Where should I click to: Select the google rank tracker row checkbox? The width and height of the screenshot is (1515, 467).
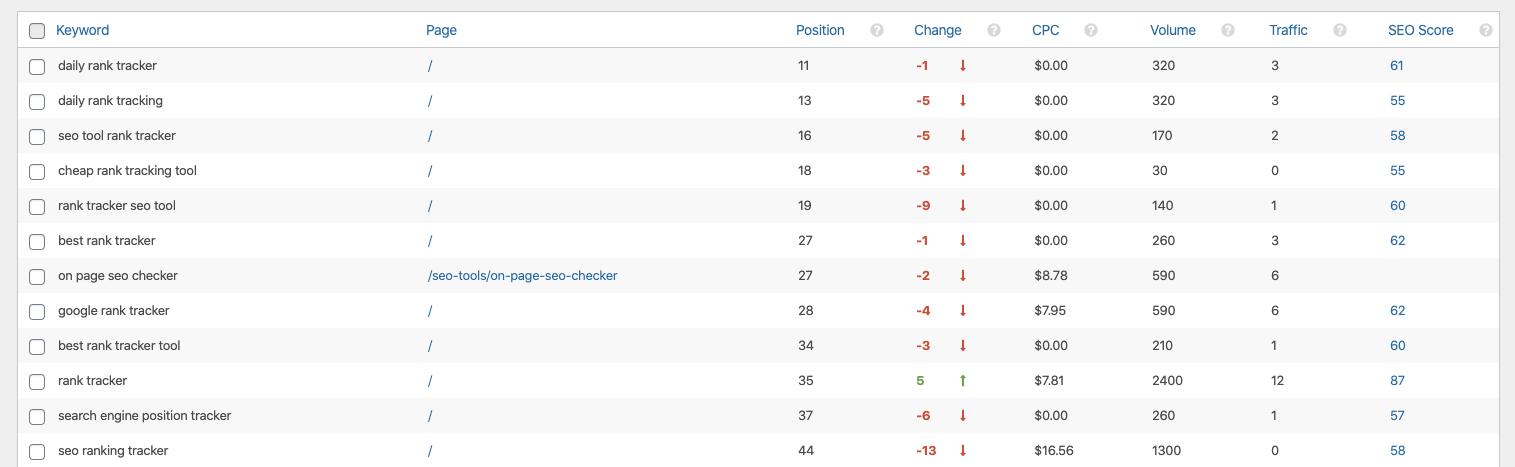37,312
